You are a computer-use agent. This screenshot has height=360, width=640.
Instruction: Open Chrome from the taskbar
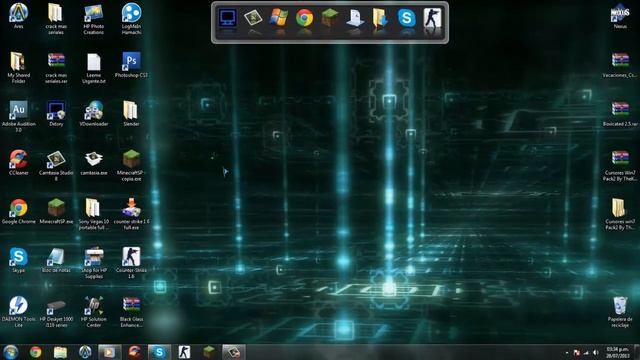36,352
